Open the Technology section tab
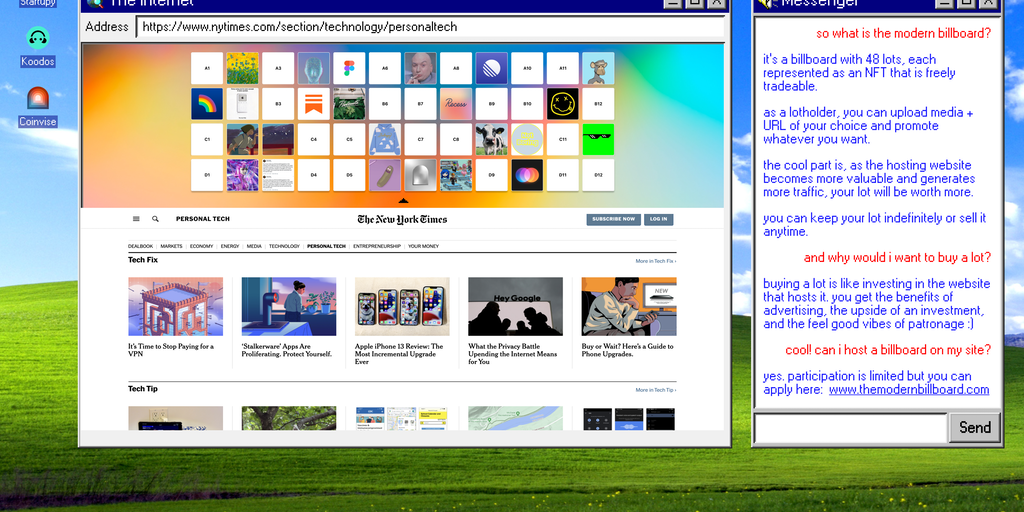The height and width of the screenshot is (512, 1024). point(284,246)
